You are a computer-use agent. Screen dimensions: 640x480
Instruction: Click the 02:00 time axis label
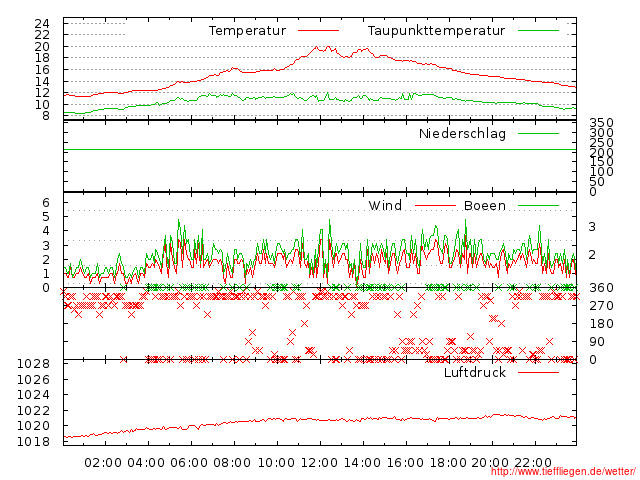tap(103, 463)
